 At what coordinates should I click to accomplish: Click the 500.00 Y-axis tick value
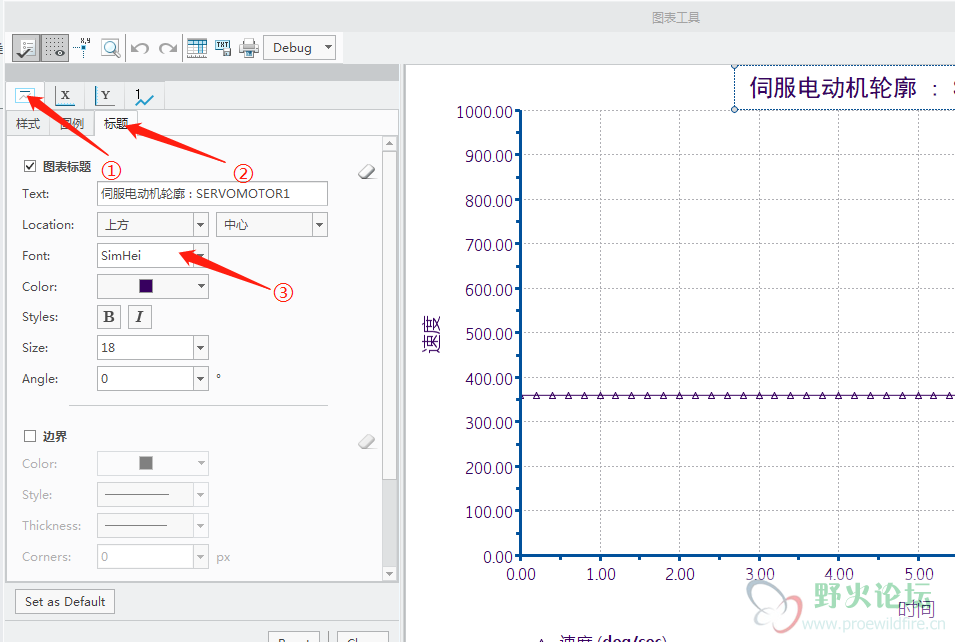[489, 334]
